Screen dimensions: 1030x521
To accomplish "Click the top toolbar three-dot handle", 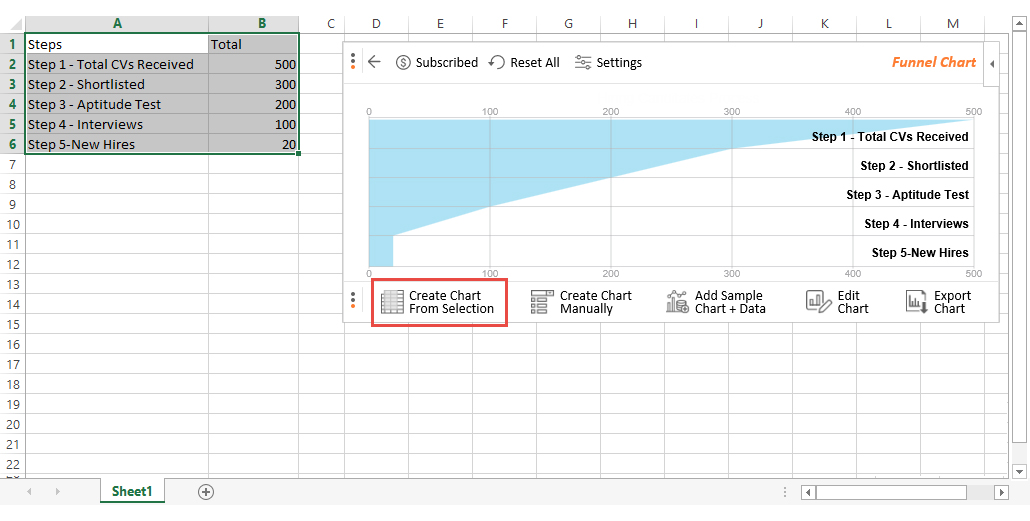I will click(353, 61).
